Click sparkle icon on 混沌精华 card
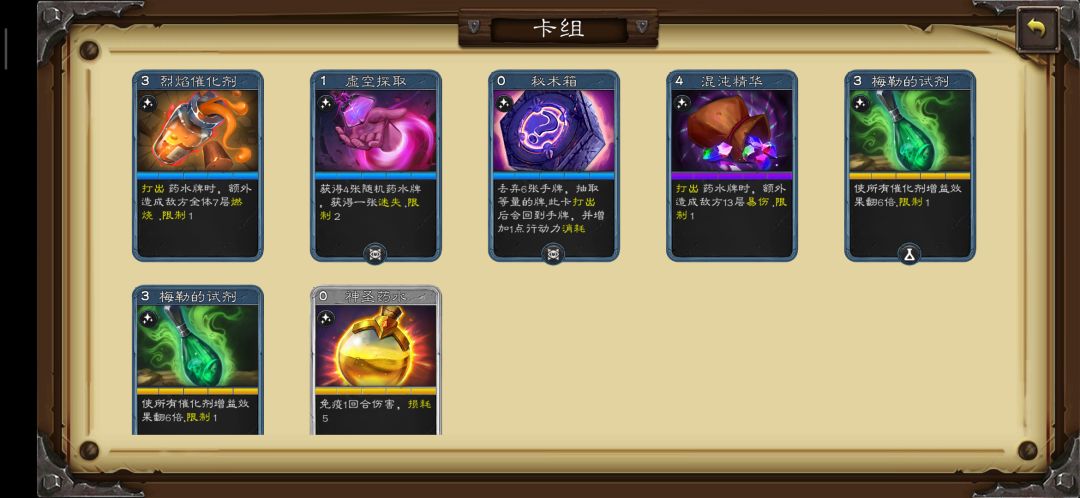This screenshot has height=498, width=1080. 682,103
